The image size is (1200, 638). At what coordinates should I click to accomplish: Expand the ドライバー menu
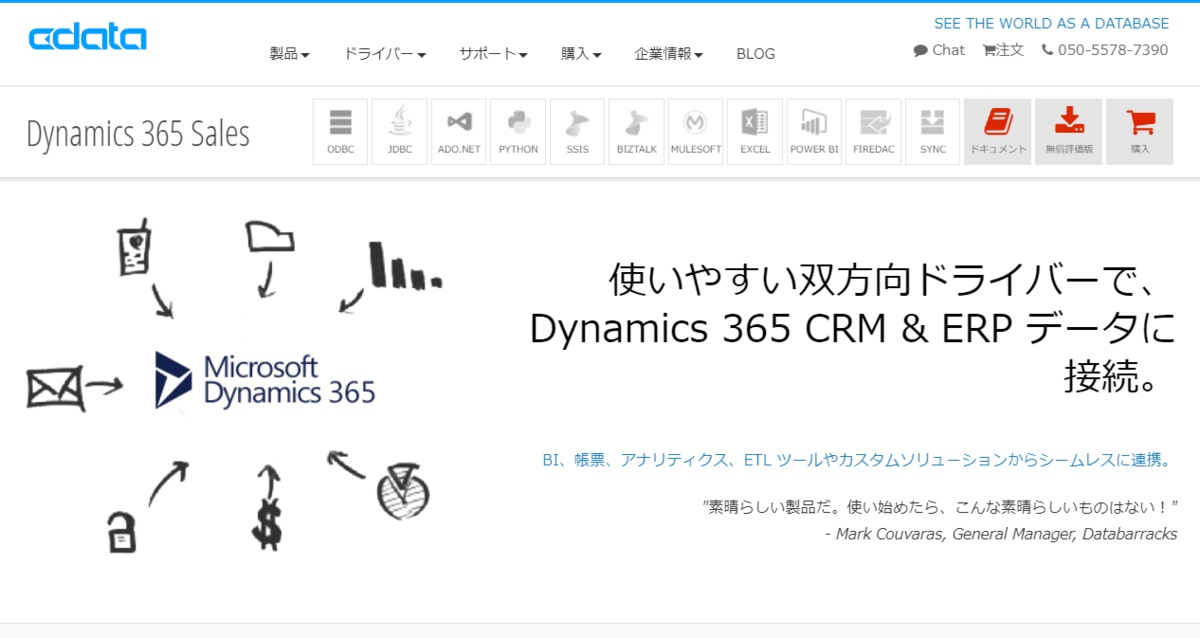pos(385,54)
